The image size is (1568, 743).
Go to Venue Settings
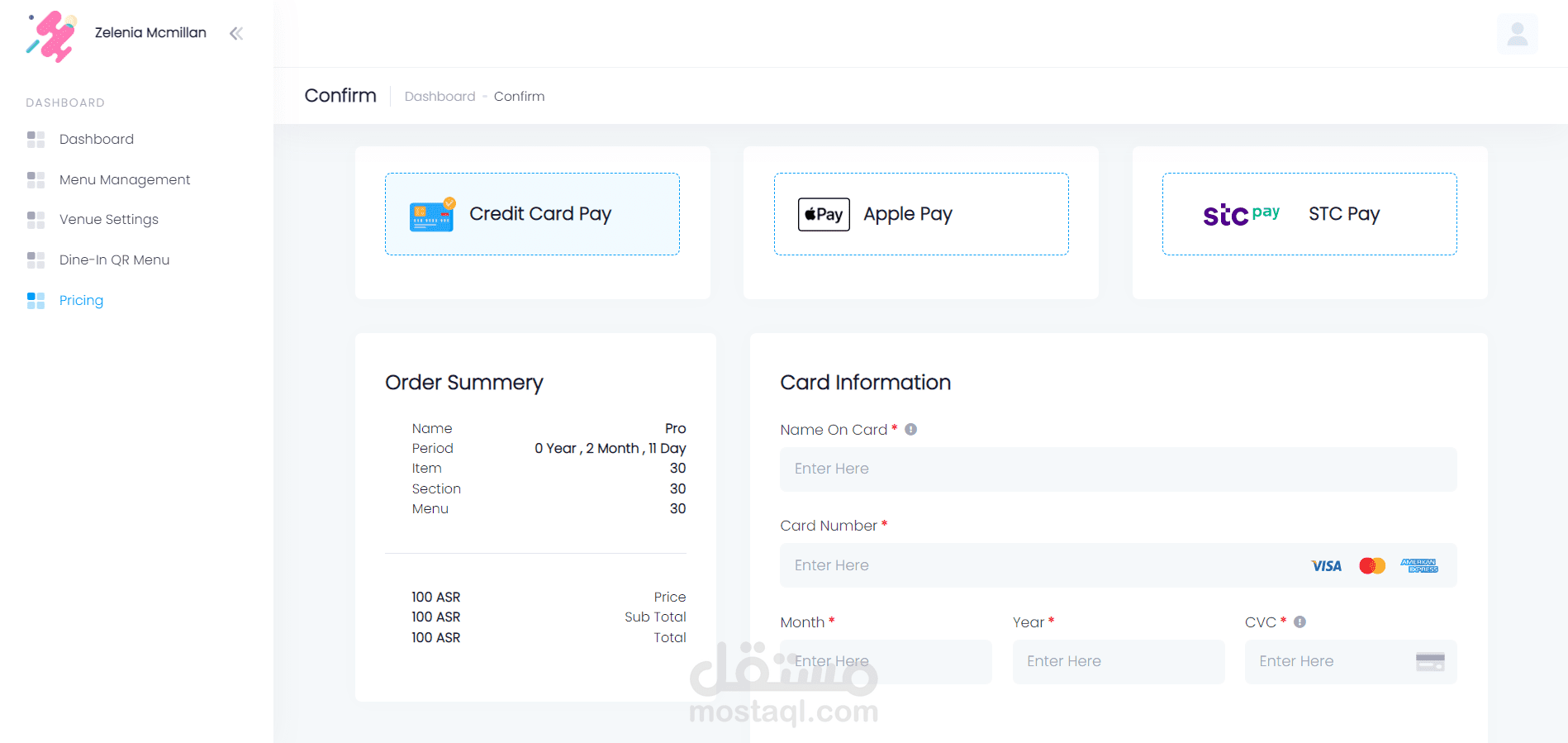[x=109, y=219]
